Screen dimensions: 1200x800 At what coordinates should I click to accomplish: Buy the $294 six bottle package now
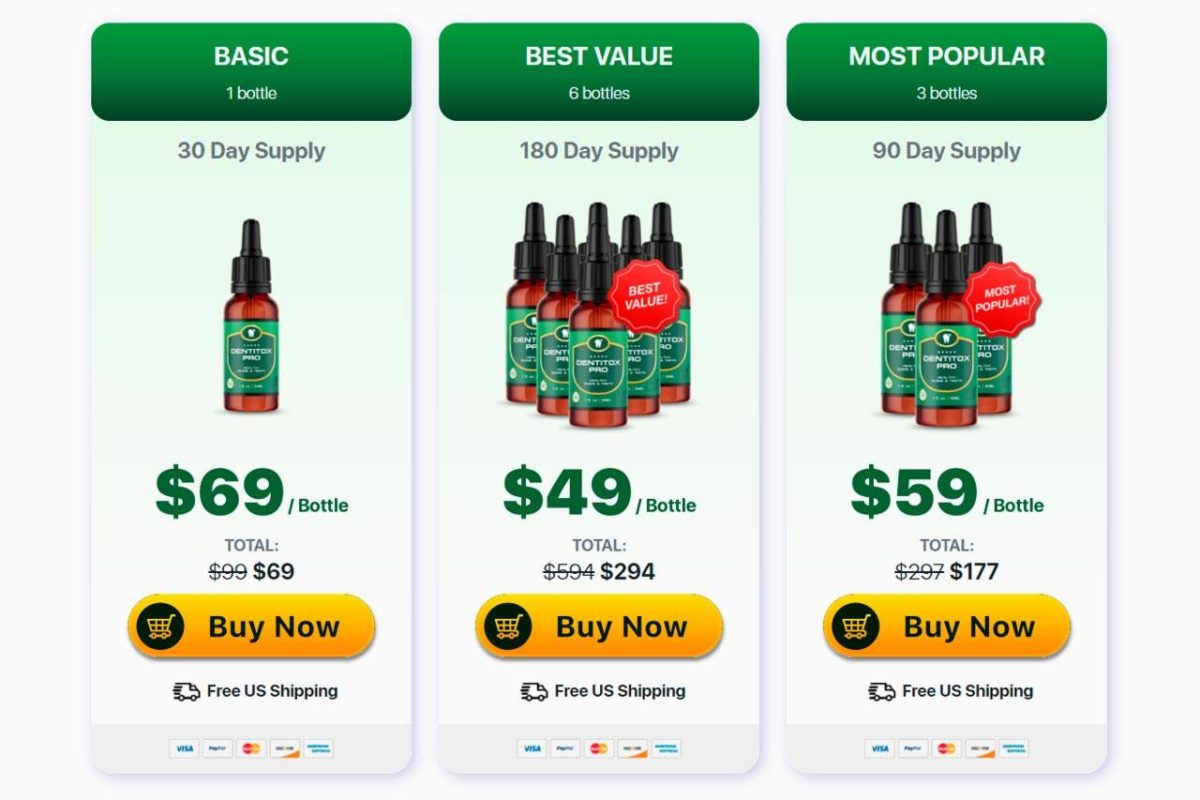click(599, 627)
